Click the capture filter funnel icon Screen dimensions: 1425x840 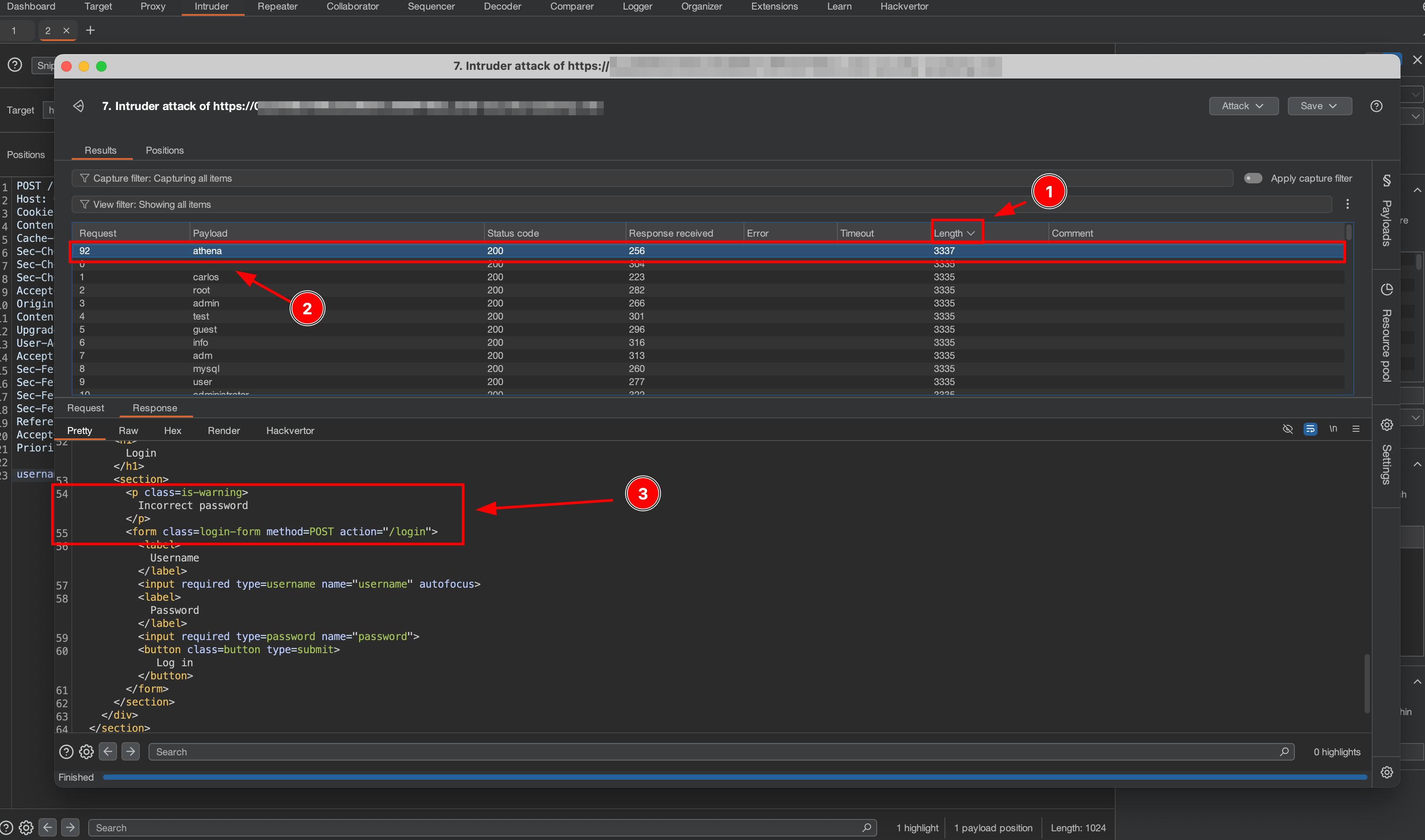pyautogui.click(x=84, y=178)
